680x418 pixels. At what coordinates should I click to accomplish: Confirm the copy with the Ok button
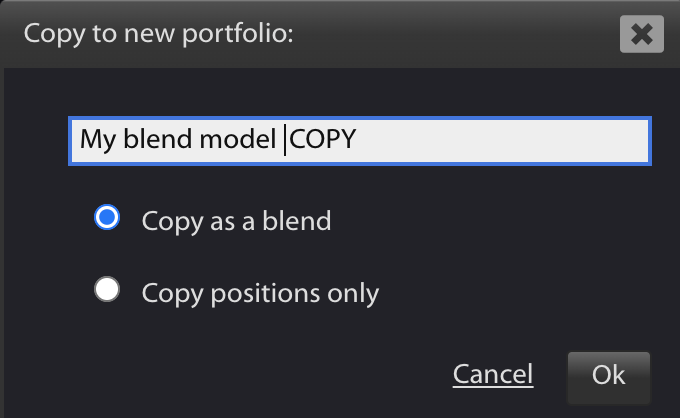pos(608,375)
